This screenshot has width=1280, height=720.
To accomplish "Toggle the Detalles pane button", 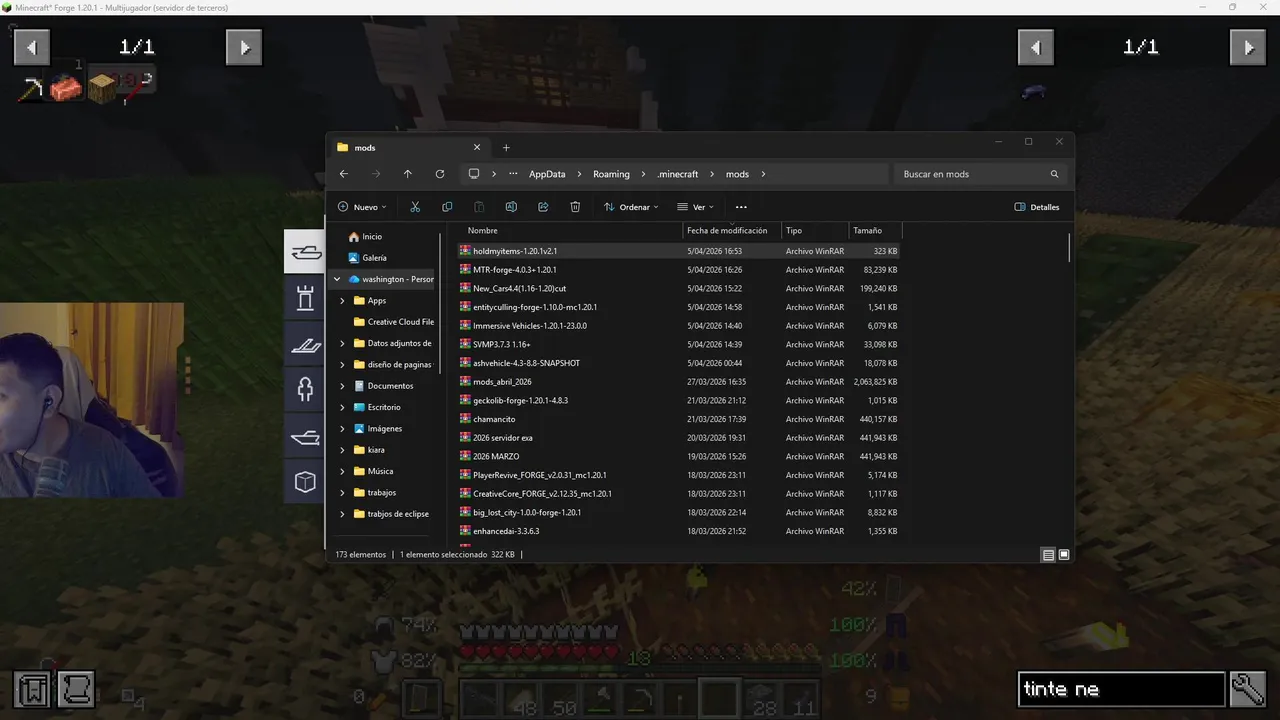I will (x=1037, y=207).
